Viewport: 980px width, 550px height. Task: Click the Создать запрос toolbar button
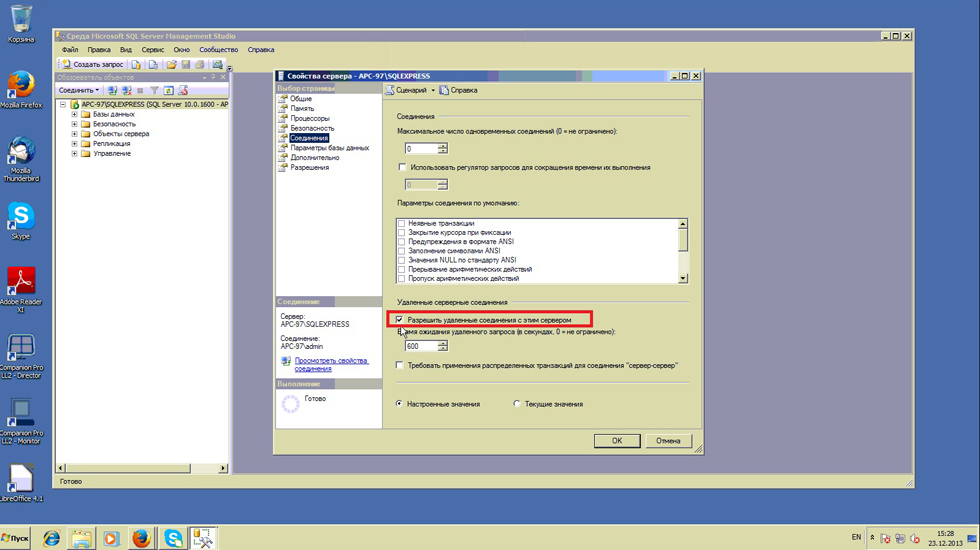[x=93, y=64]
